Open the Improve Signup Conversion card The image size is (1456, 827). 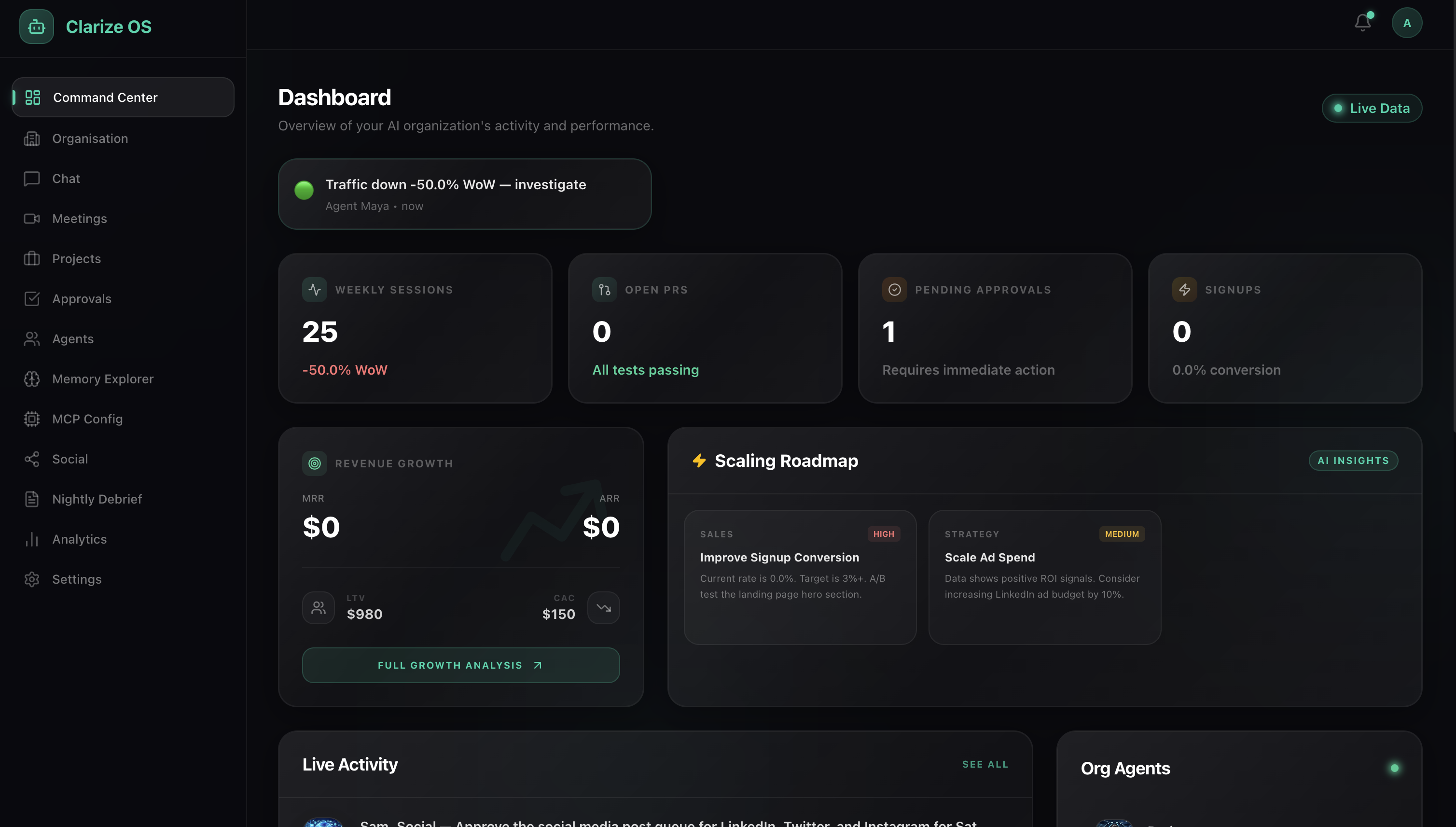[x=799, y=576]
